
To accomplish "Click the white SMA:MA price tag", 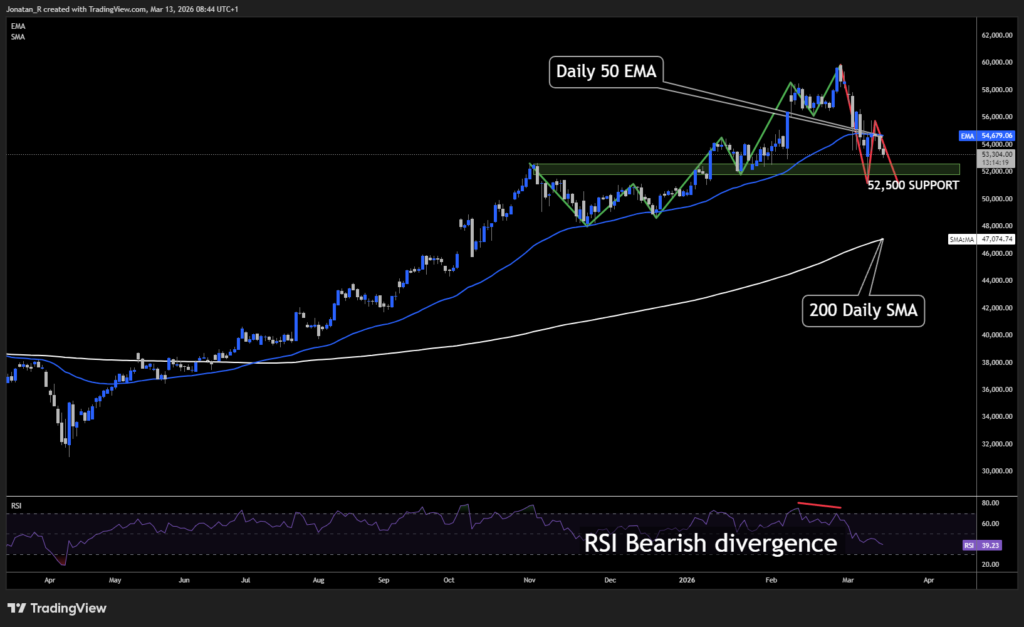I will [x=984, y=240].
